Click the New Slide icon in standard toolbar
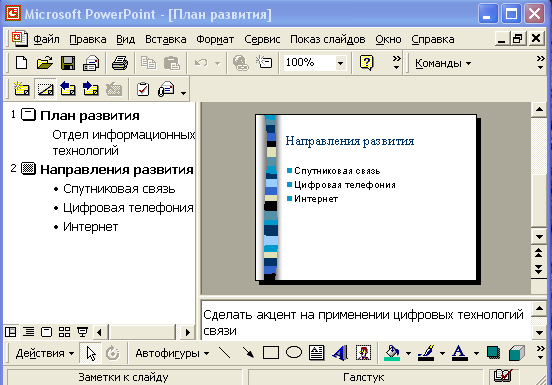The width and height of the screenshot is (552, 385). pos(264,63)
